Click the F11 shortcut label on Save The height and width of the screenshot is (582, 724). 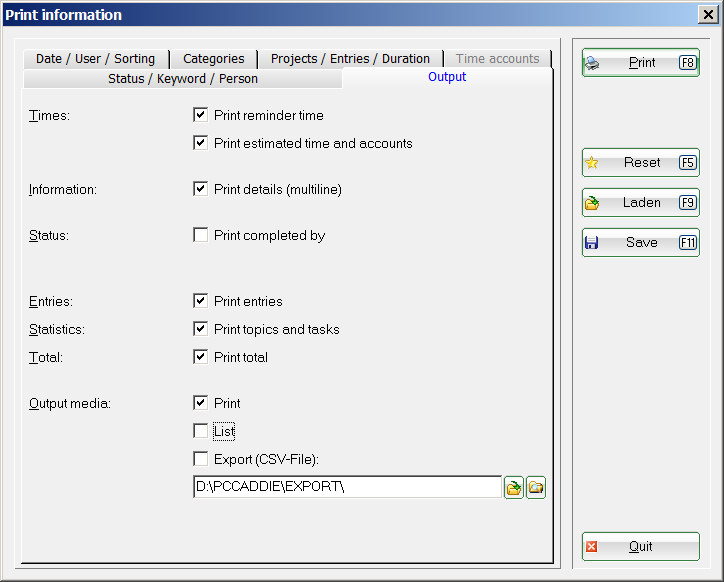coord(688,242)
